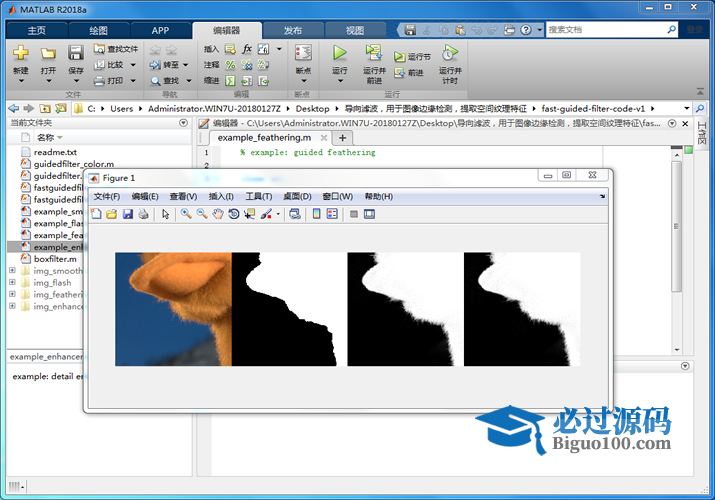
Task: Insert Legend icon in Figure 1 toolbar
Action: coord(332,214)
